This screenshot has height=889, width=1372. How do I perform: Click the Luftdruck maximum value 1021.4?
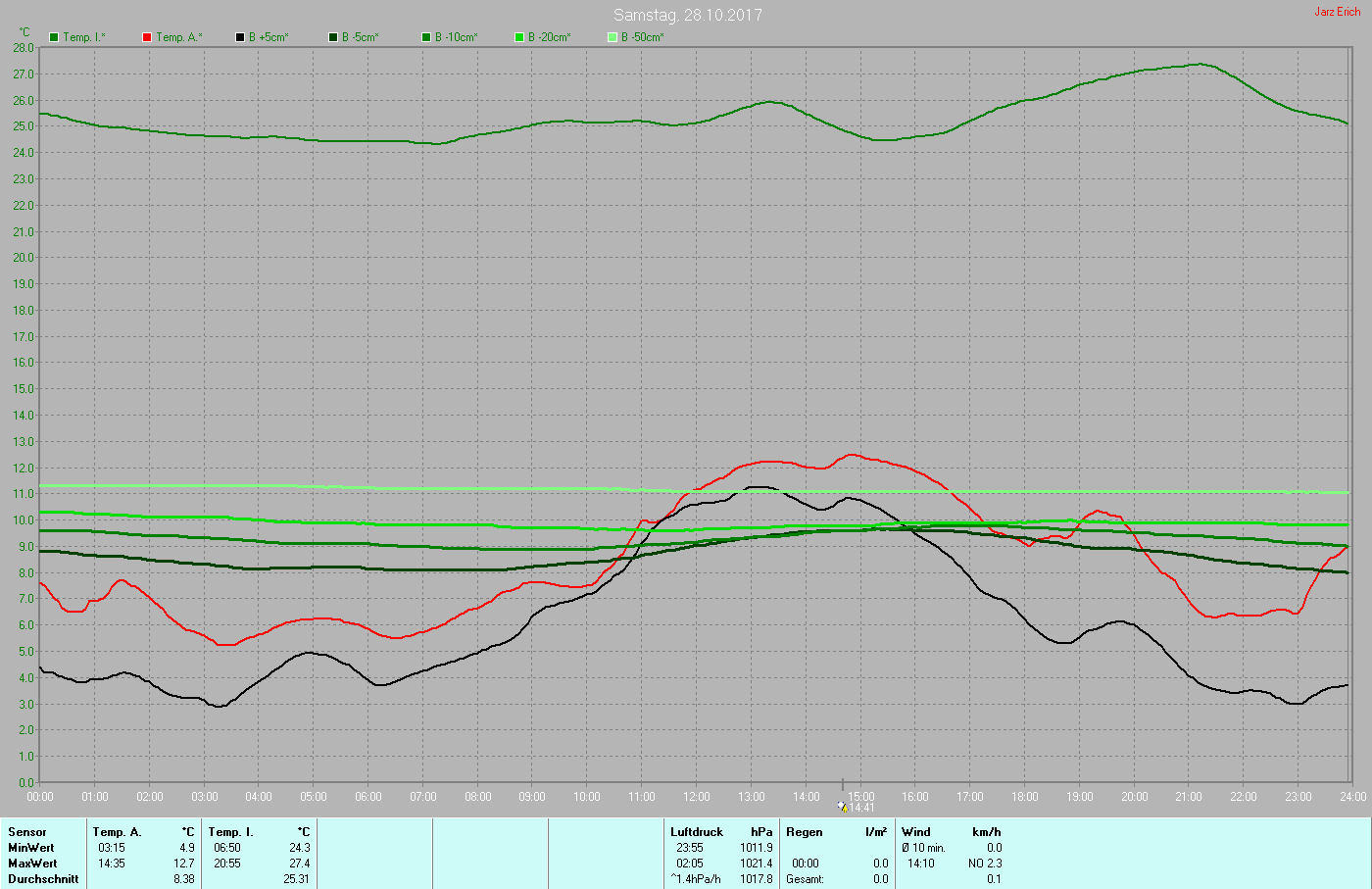coord(757,864)
